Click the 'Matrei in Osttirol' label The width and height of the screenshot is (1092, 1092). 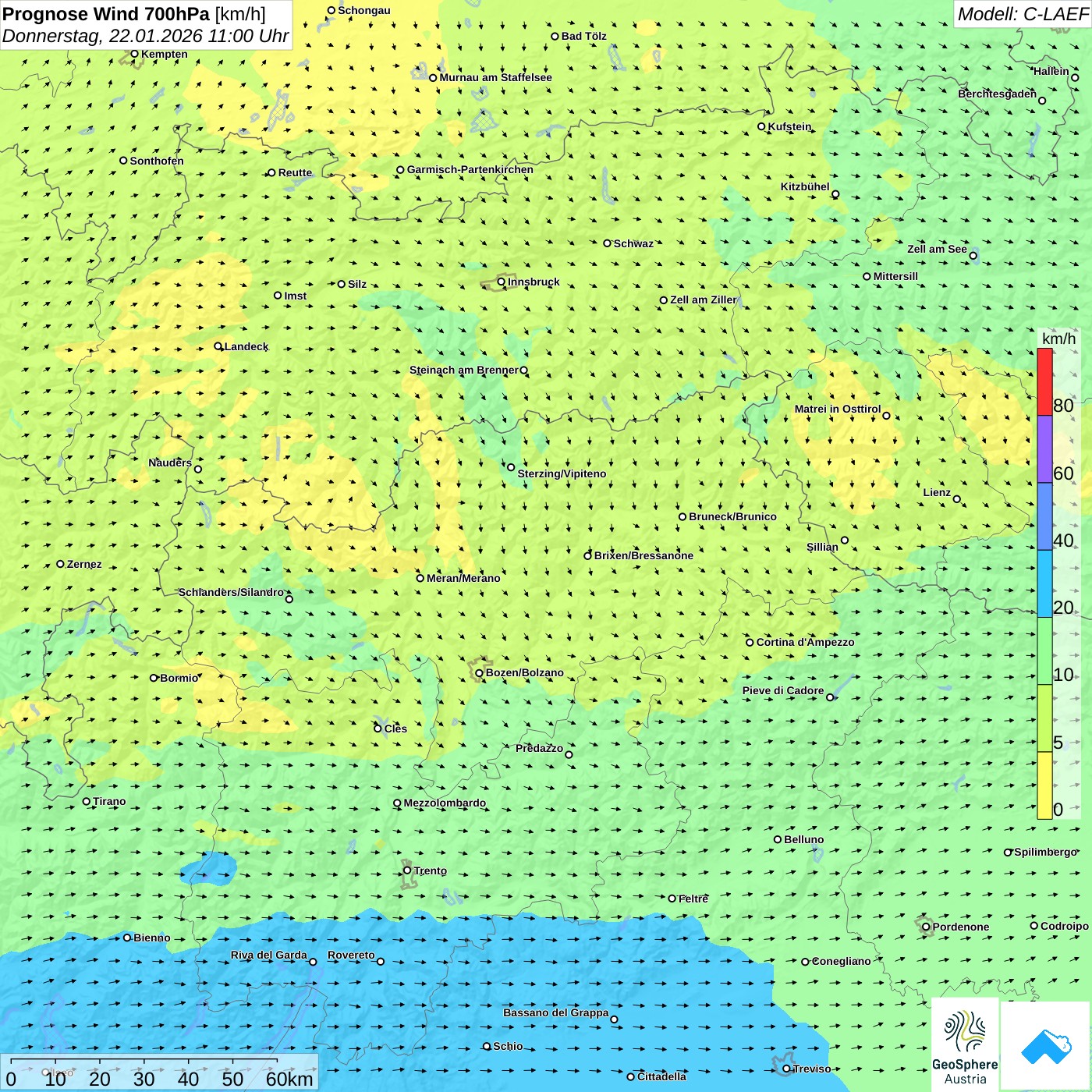(x=838, y=409)
